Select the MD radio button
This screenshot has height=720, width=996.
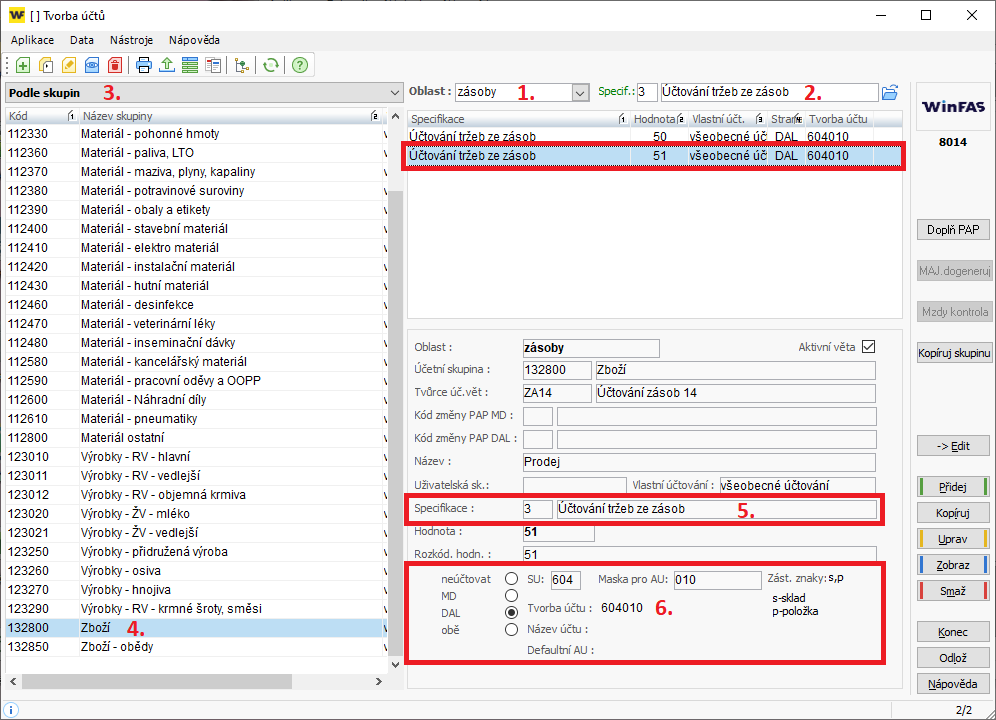512,596
